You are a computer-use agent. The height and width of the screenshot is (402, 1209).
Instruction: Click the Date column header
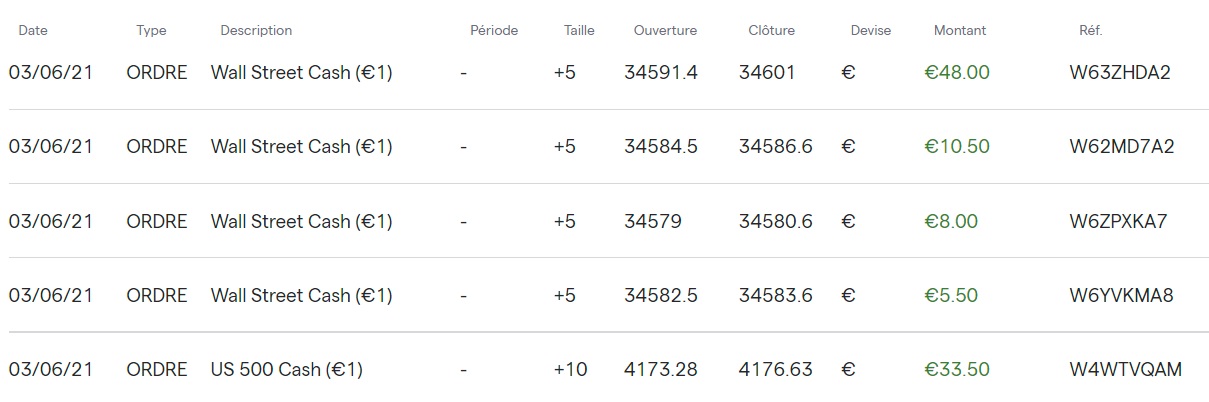33,30
